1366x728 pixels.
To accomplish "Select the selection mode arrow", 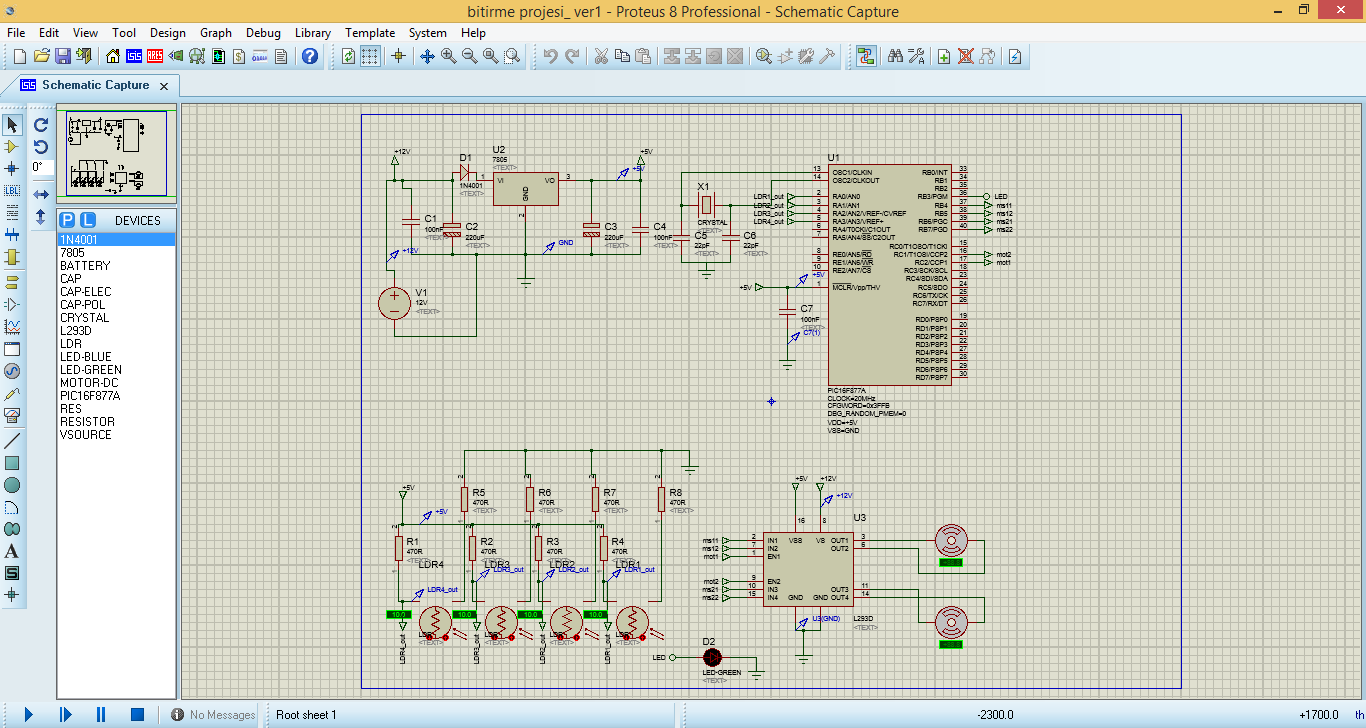I will click(x=12, y=124).
